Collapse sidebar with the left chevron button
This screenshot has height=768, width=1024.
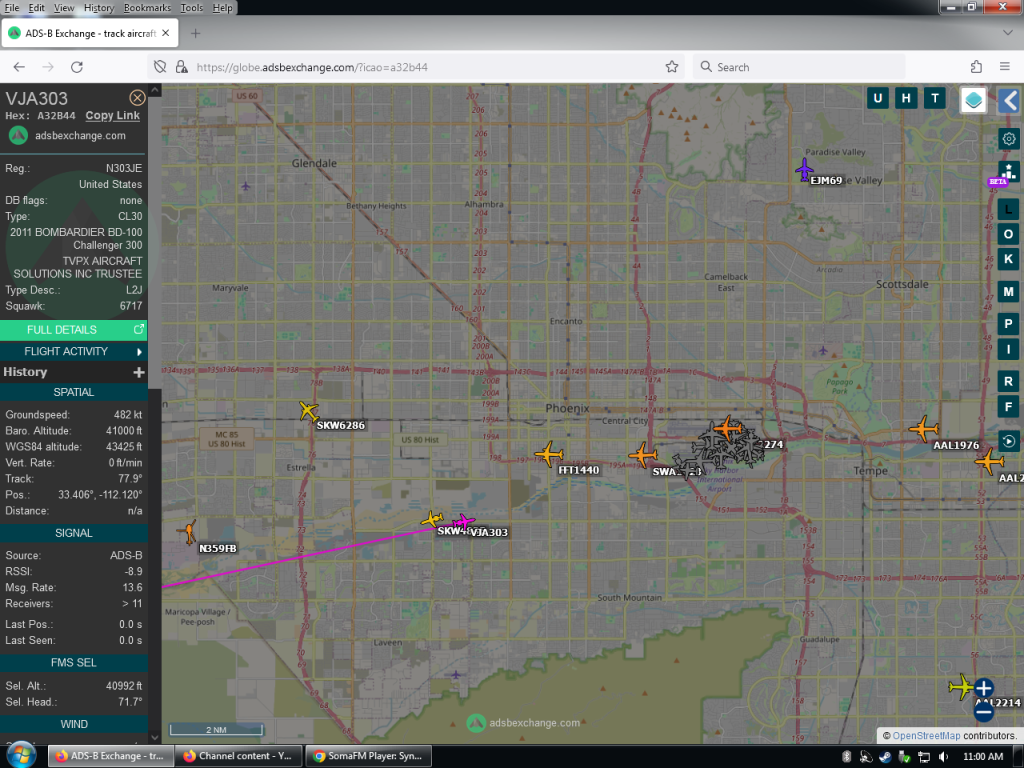tap(1010, 101)
